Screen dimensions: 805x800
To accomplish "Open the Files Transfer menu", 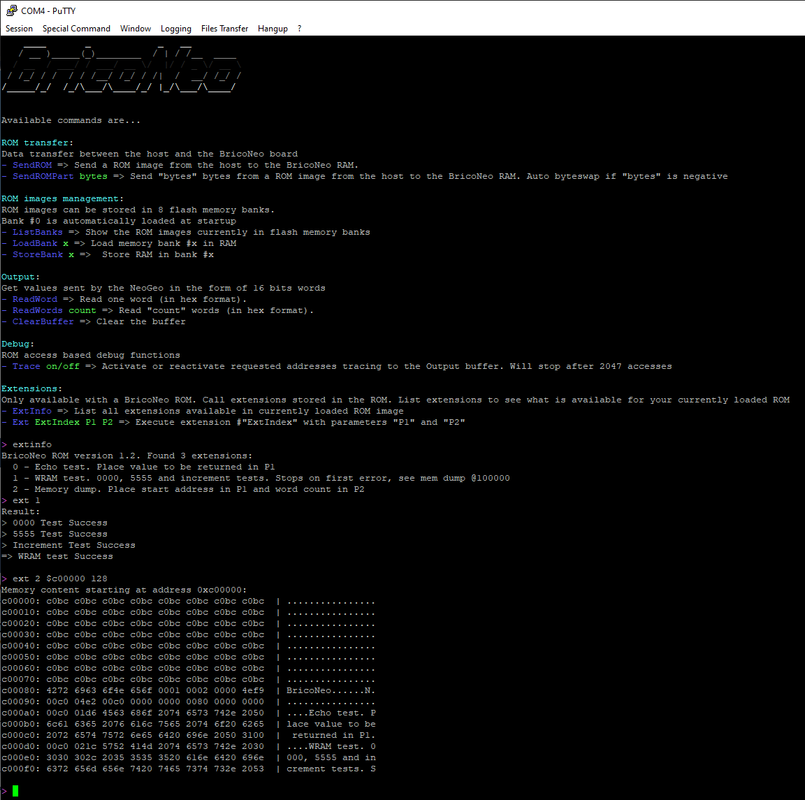I will tap(224, 29).
